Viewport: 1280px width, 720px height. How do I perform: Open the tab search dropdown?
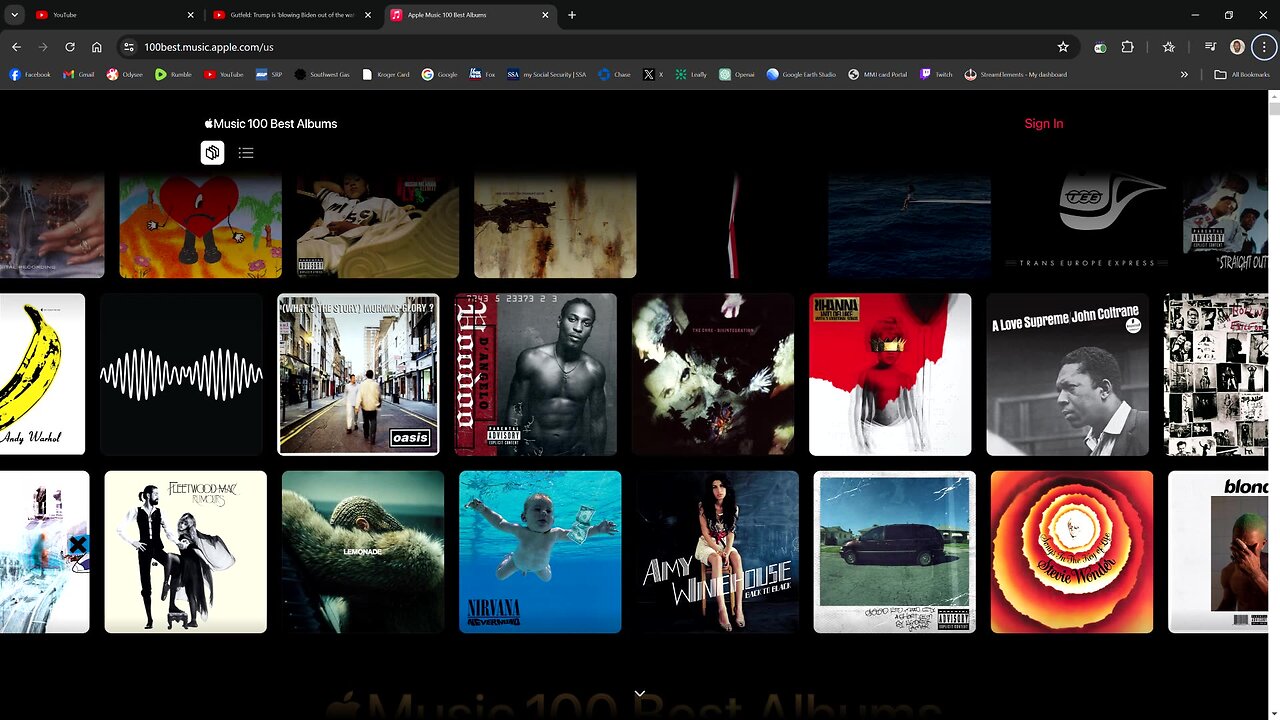tap(14, 15)
